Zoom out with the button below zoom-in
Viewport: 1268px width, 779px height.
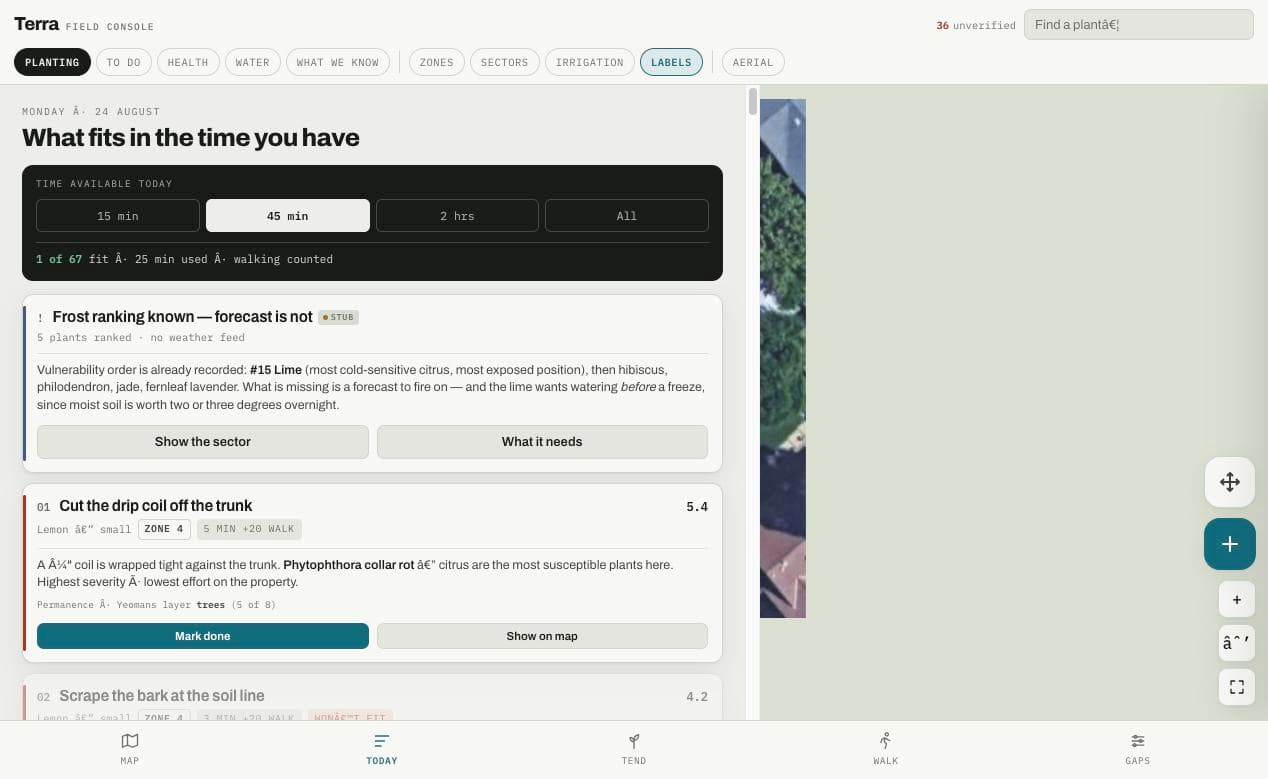click(1237, 643)
